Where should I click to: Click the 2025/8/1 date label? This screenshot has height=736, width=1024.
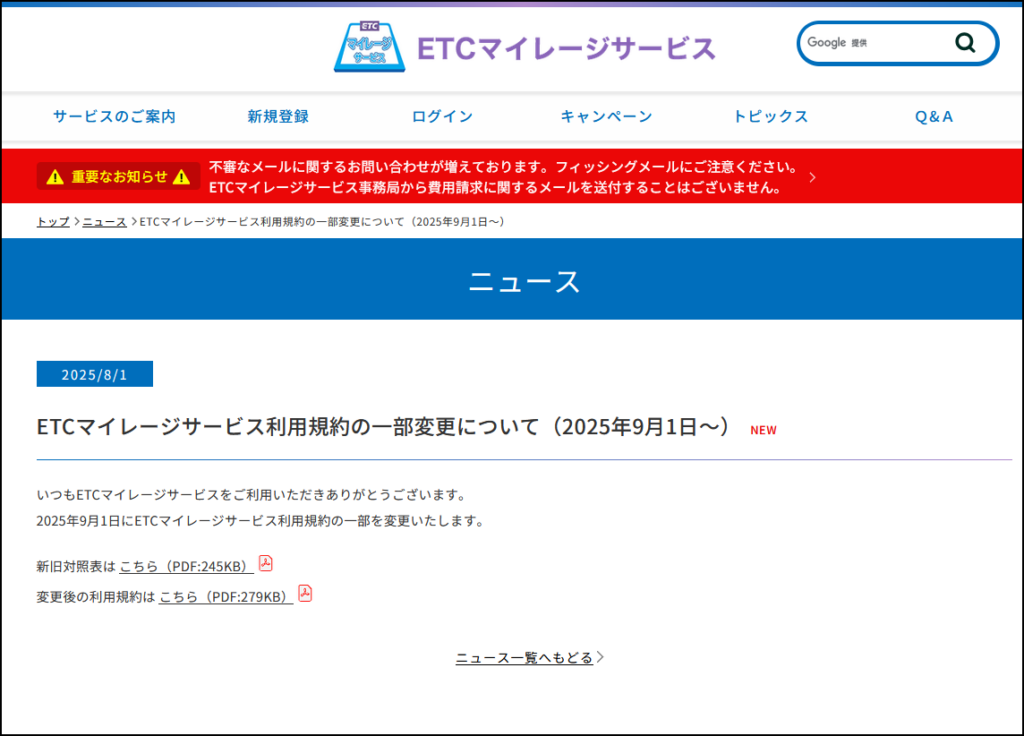point(95,374)
